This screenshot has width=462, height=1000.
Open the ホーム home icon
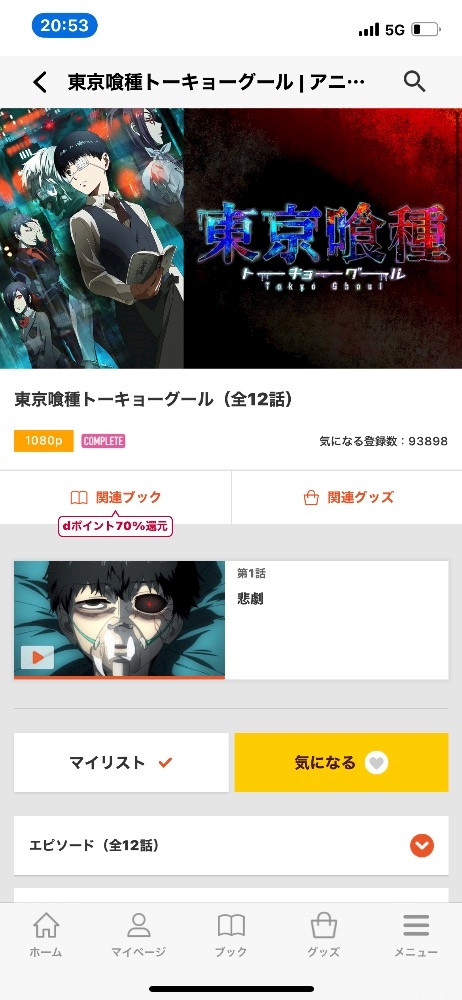46,934
